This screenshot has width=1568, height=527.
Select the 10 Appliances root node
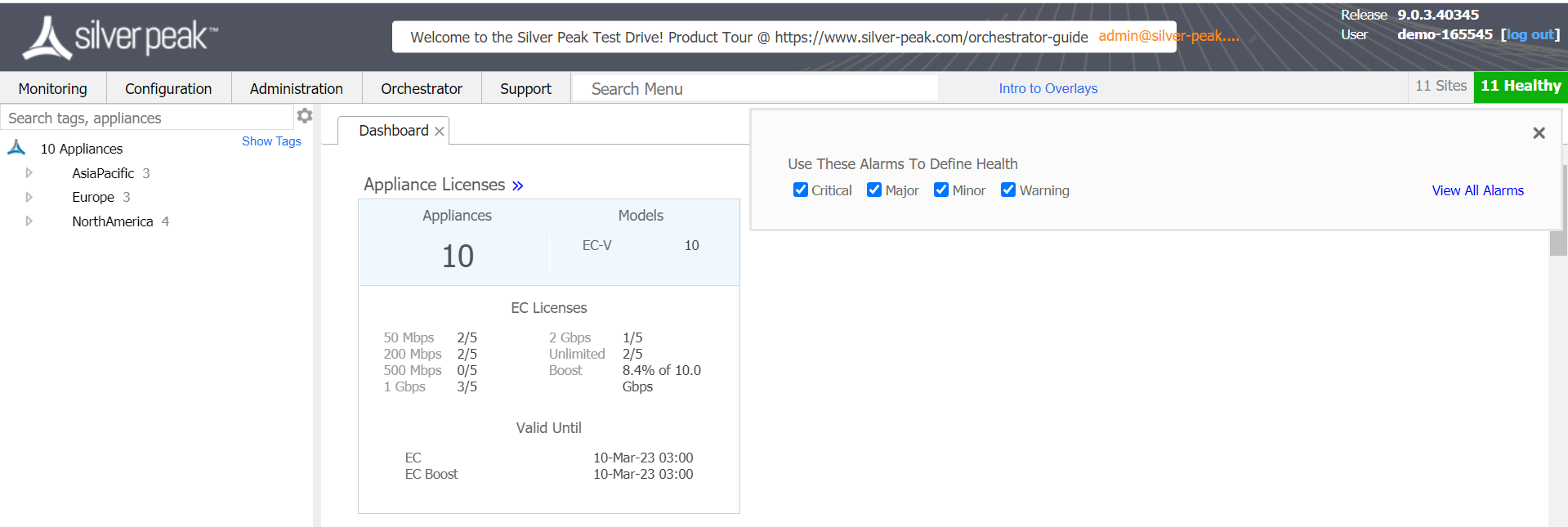pyautogui.click(x=82, y=149)
